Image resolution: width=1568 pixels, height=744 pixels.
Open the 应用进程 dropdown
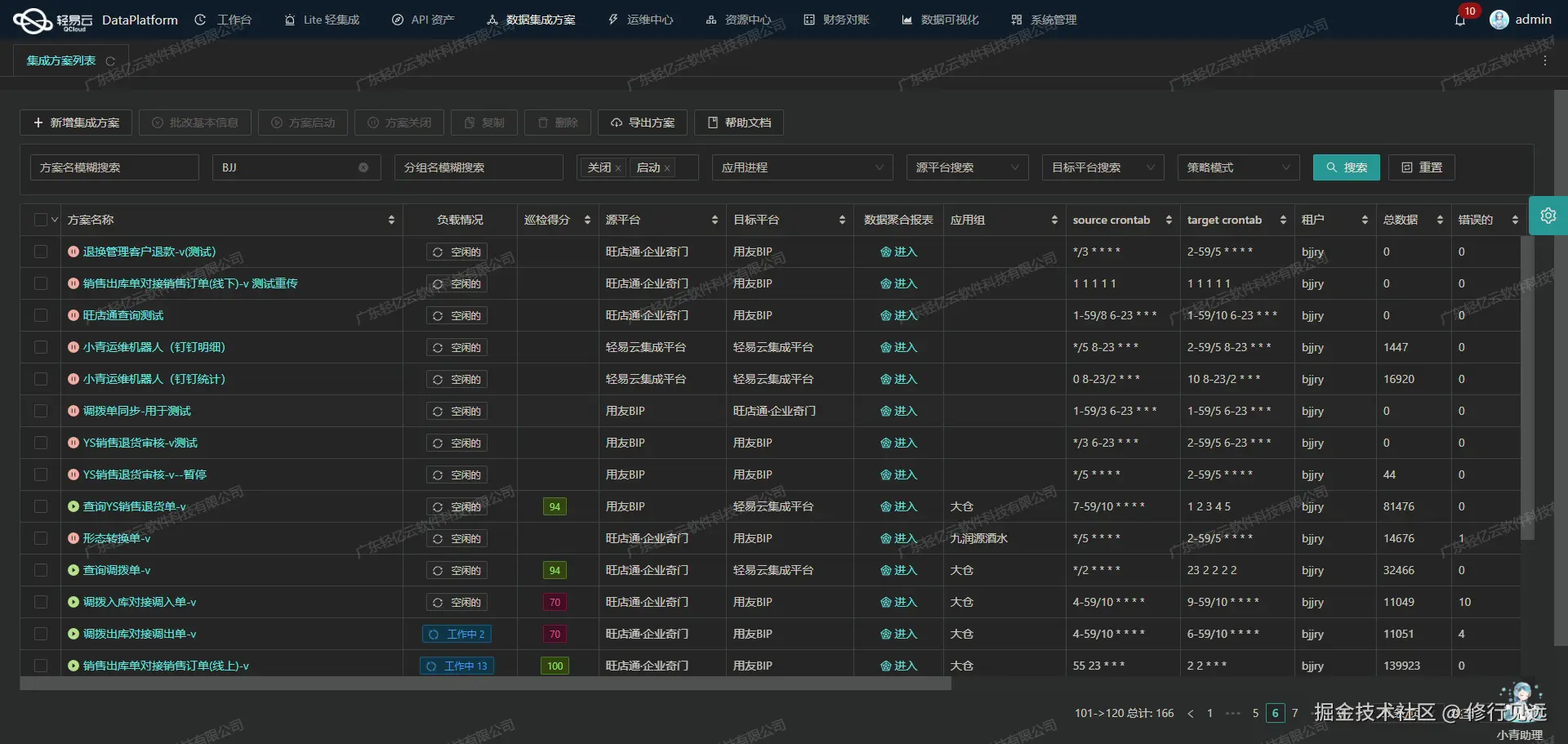coord(802,167)
